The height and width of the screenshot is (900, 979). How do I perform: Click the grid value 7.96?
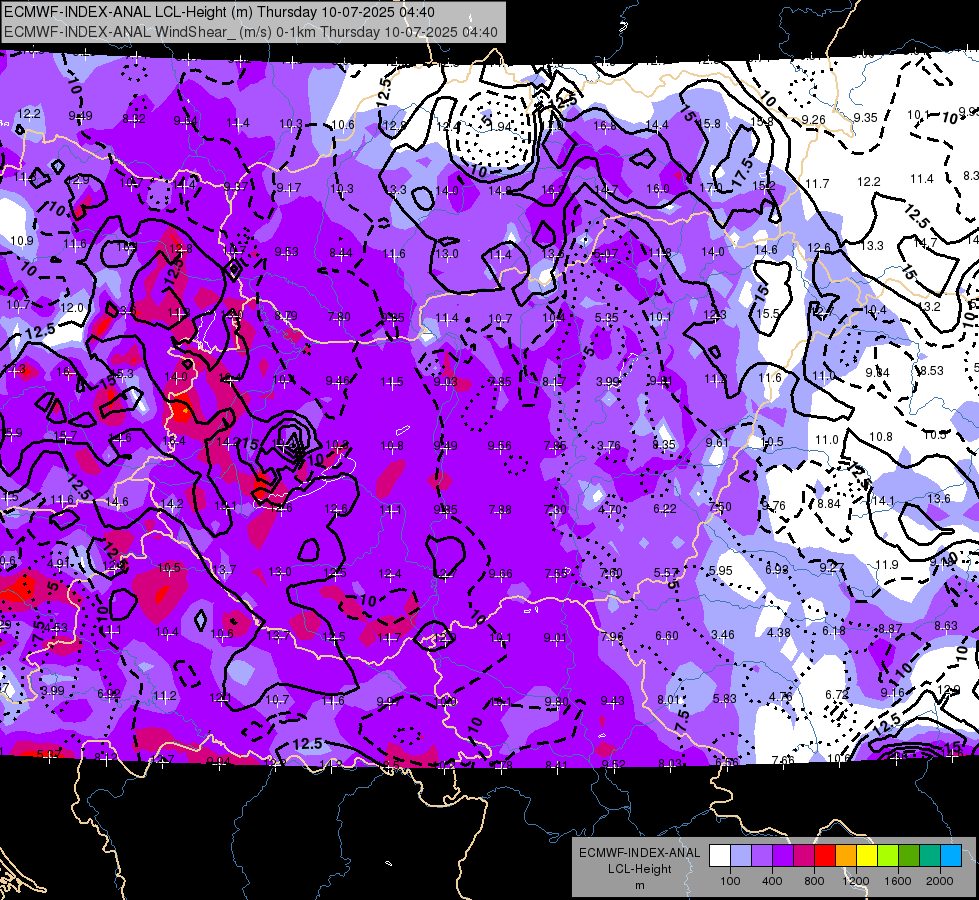[611, 636]
